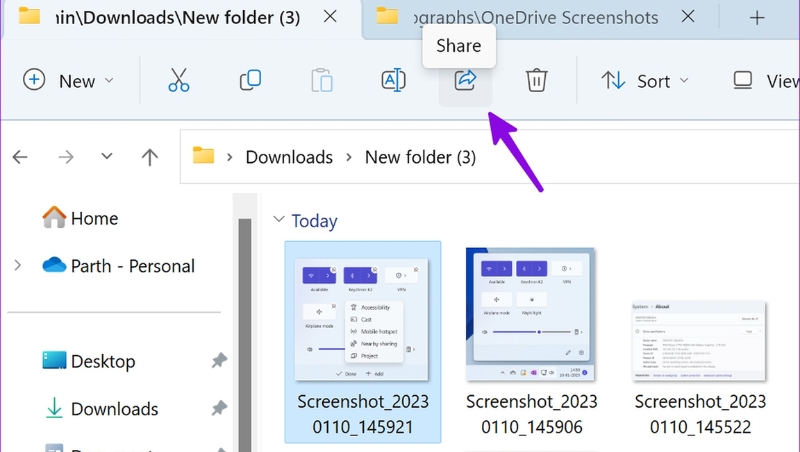Open Downloads in the sidebar
This screenshot has width=800, height=452.
pos(102,409)
